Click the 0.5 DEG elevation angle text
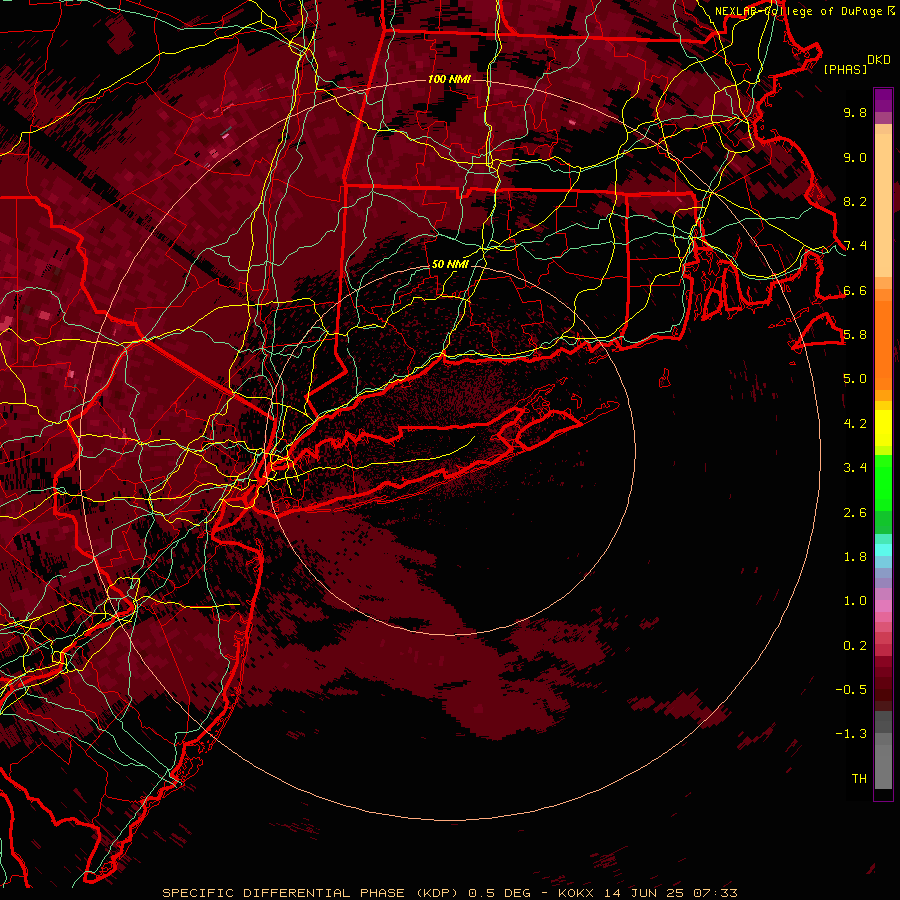Viewport: 900px width, 900px height. click(500, 893)
